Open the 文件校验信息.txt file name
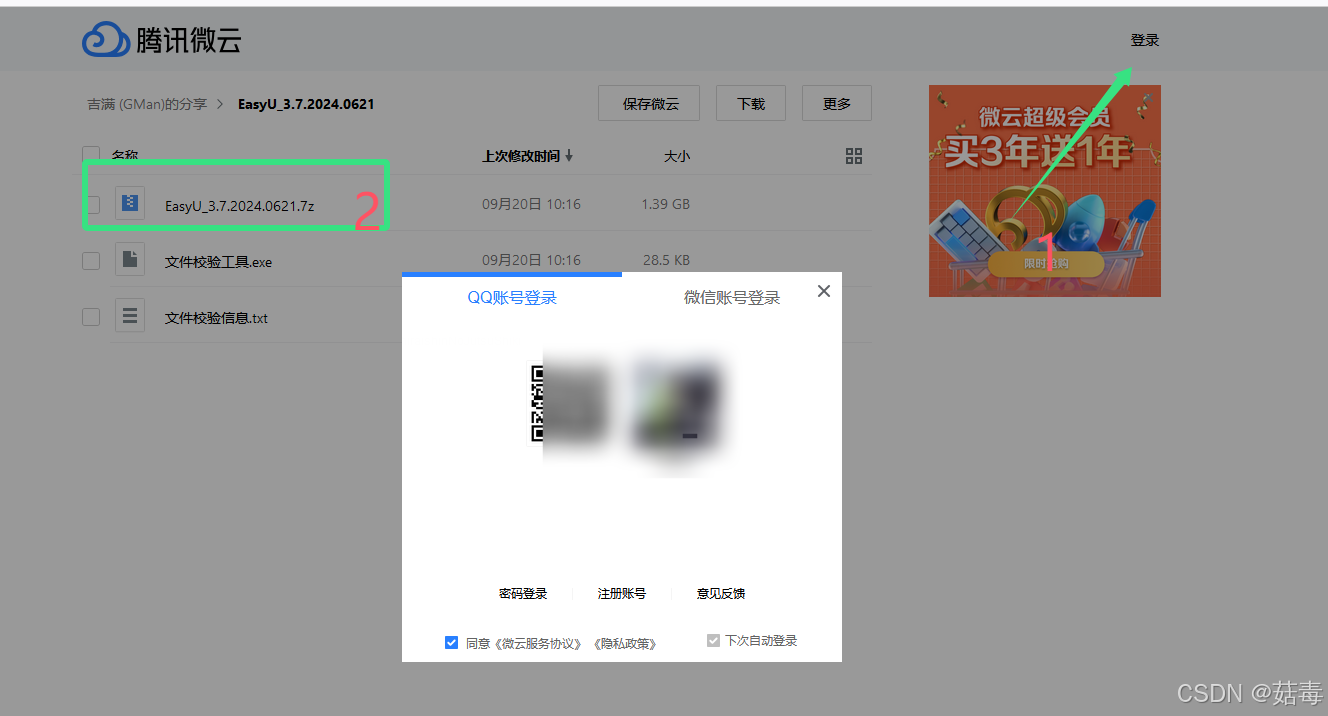Viewport: 1328px width, 716px height. (x=216, y=318)
